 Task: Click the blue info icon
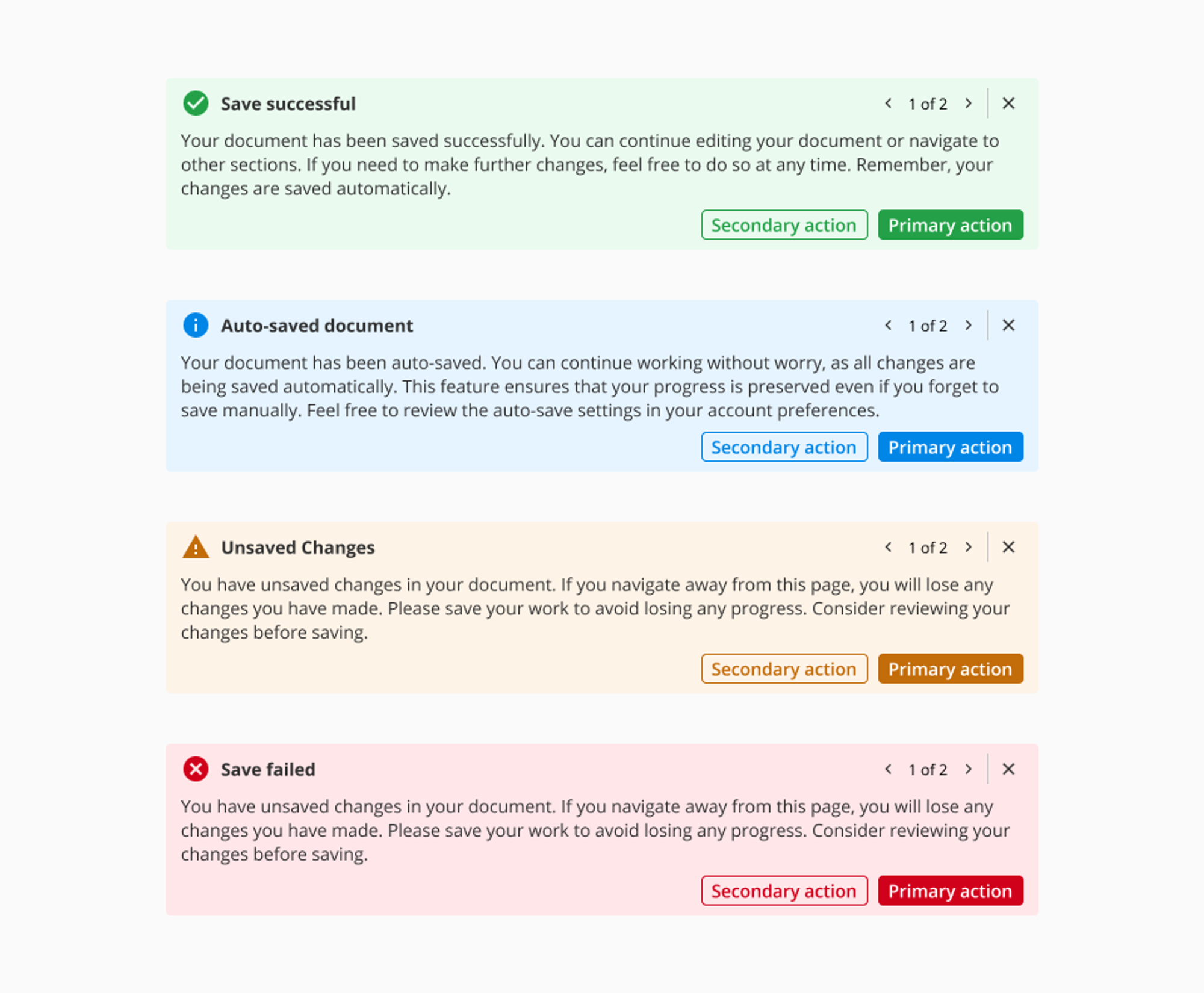196,326
